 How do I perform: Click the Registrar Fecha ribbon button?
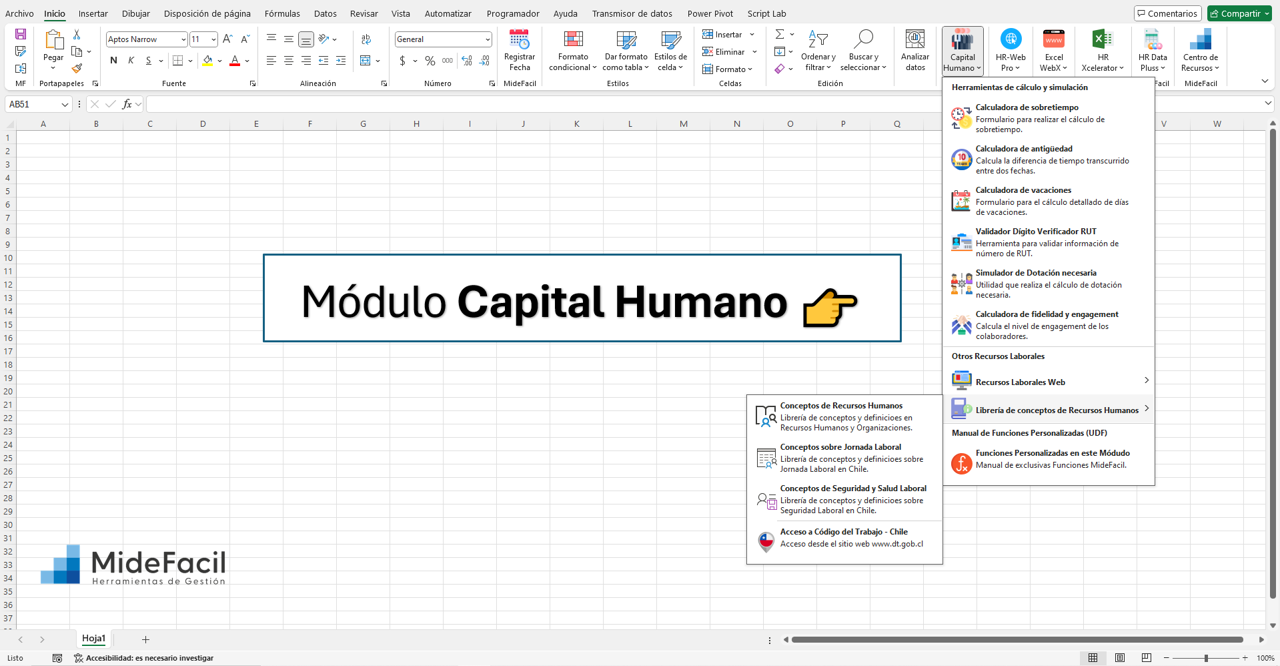(519, 50)
